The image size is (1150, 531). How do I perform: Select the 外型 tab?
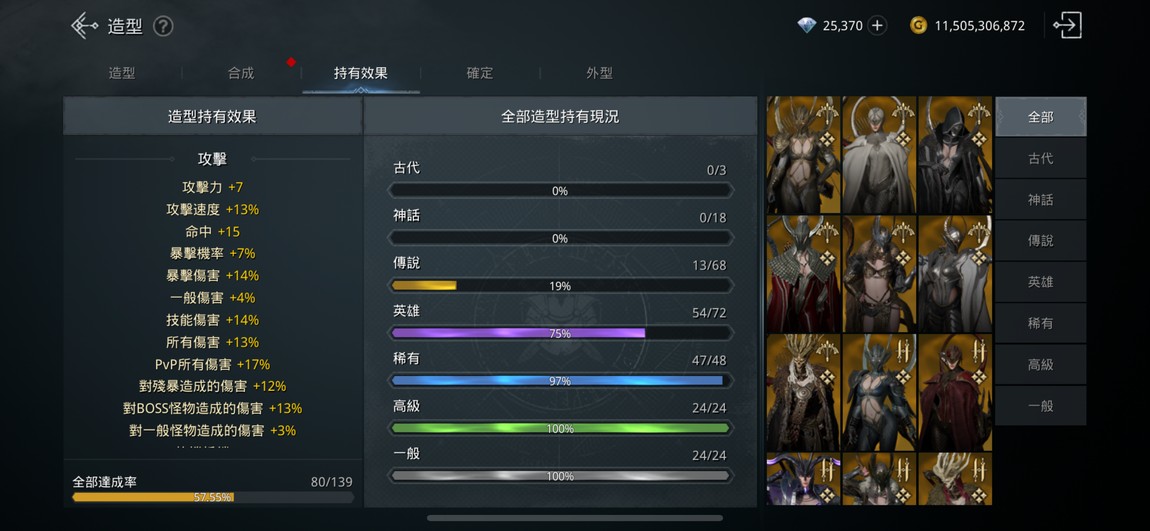(599, 73)
